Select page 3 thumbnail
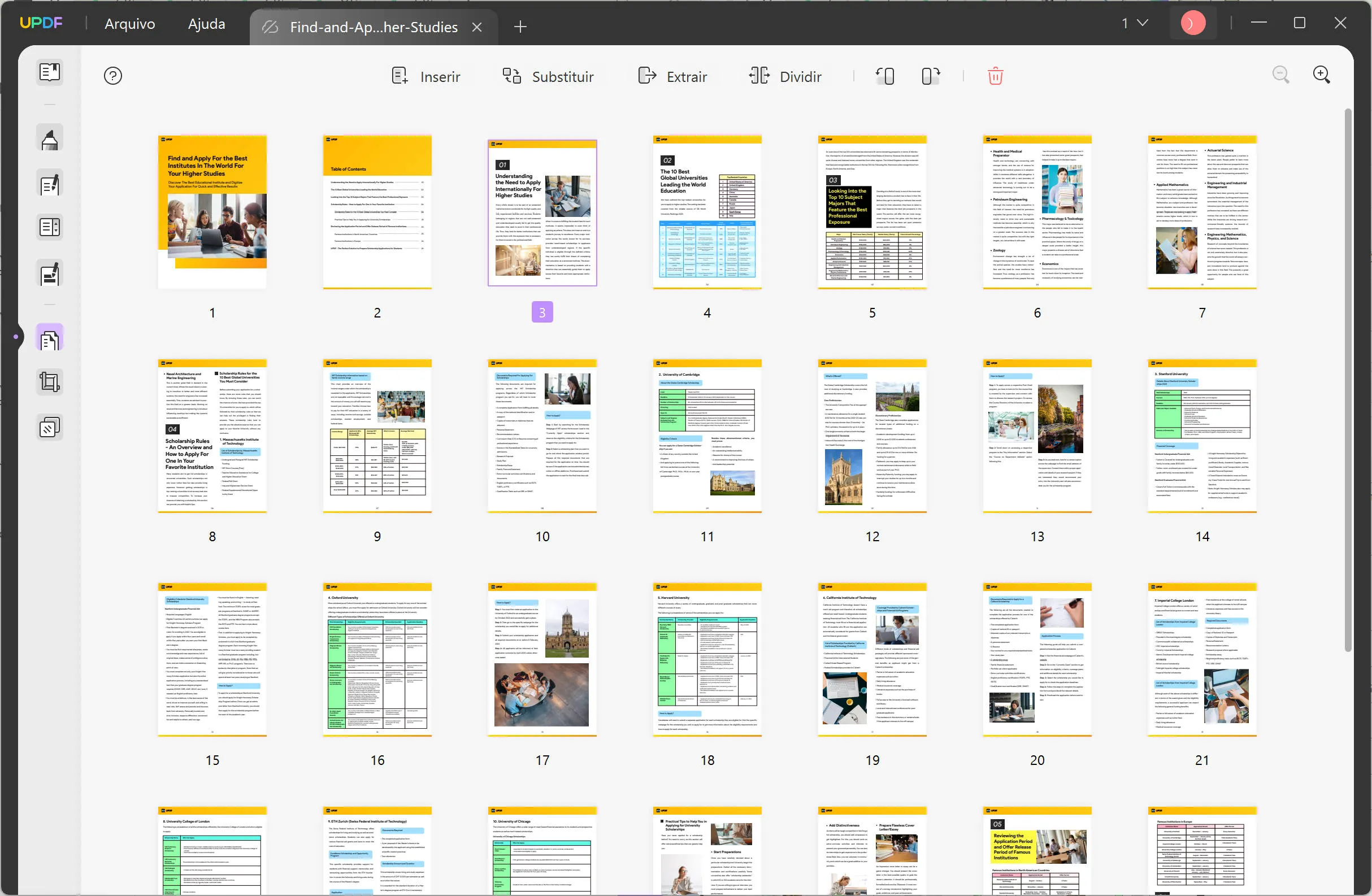The image size is (1372, 896). 542,210
